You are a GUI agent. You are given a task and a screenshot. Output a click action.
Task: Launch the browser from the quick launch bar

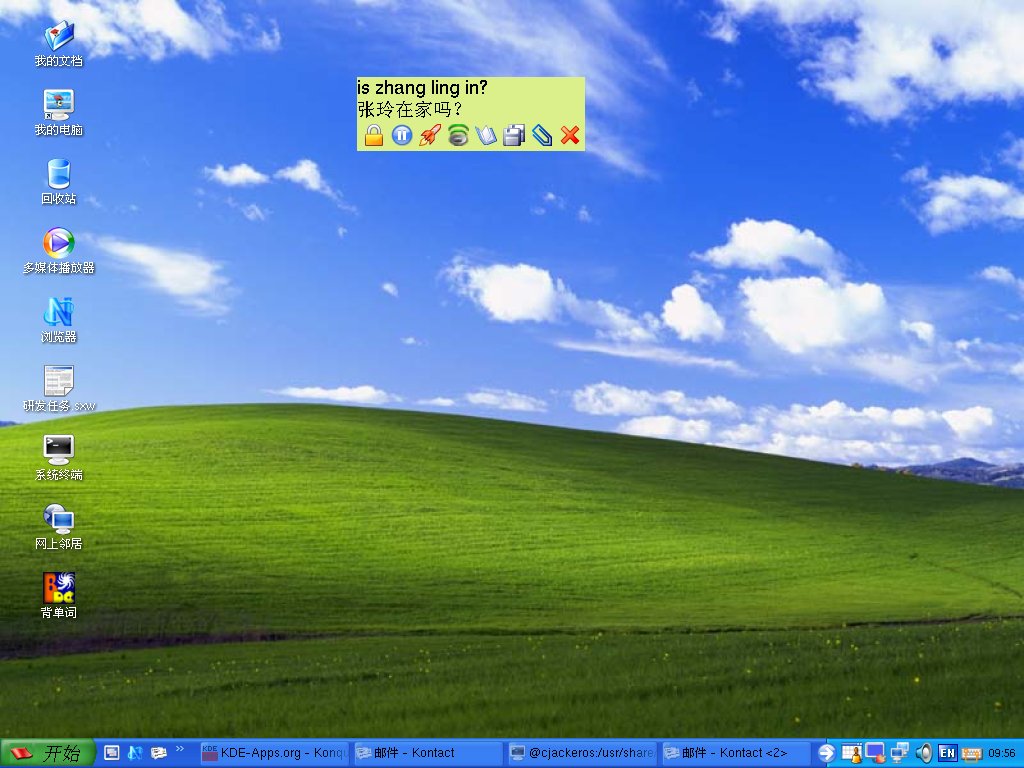135,753
